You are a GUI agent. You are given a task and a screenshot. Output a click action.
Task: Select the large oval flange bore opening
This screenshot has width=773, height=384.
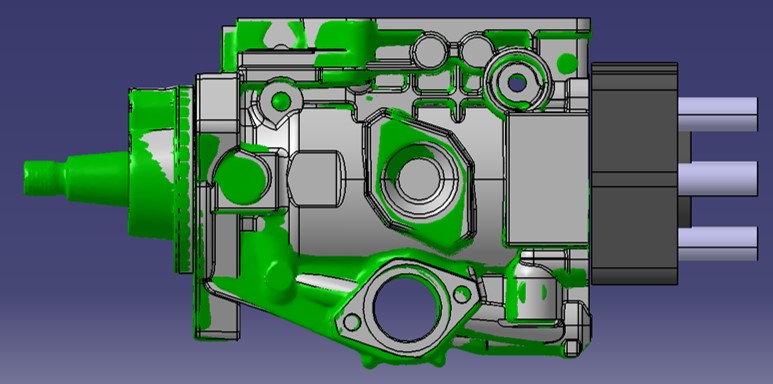407,308
